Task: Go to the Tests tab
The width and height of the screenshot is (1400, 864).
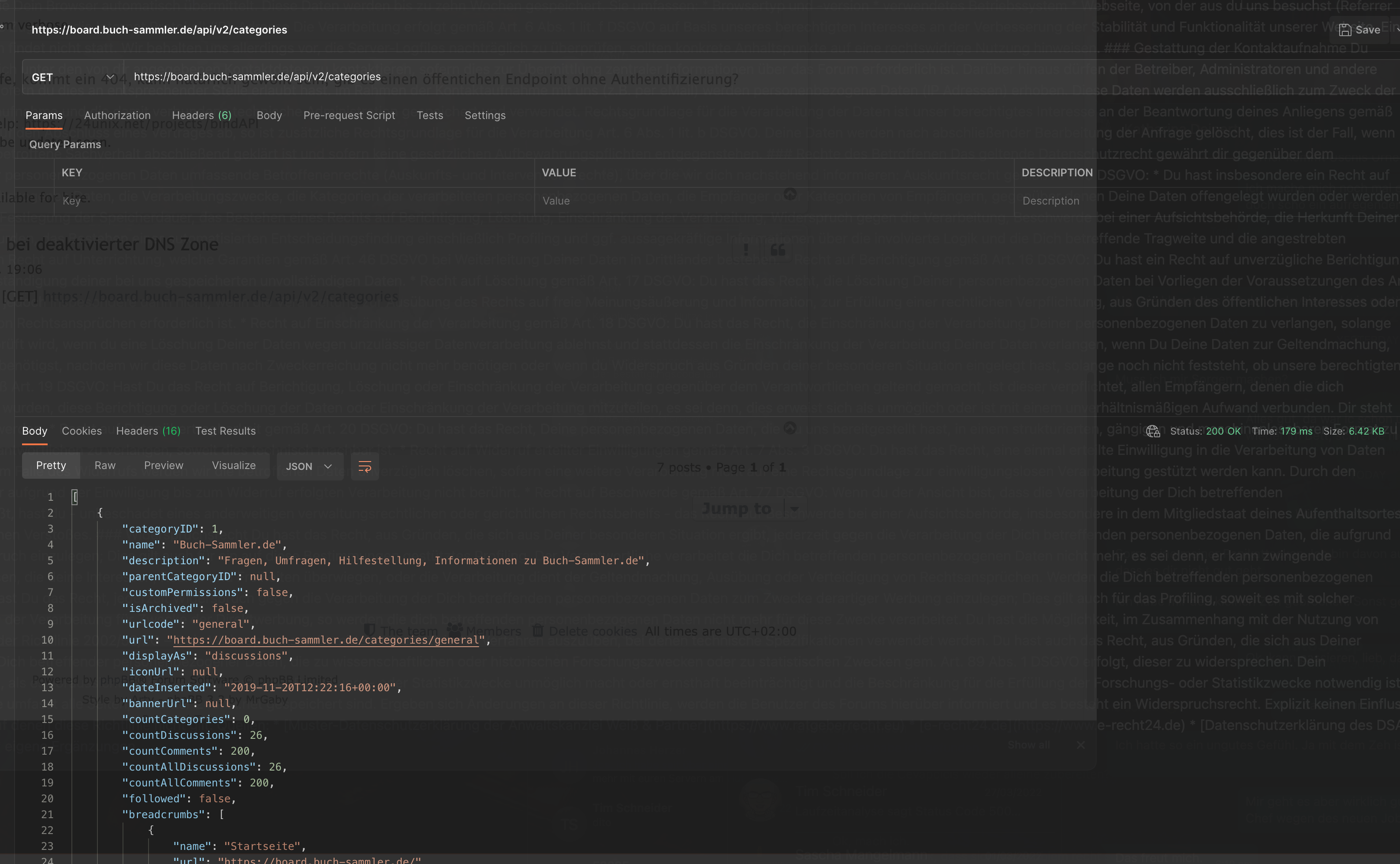Action: pos(429,115)
